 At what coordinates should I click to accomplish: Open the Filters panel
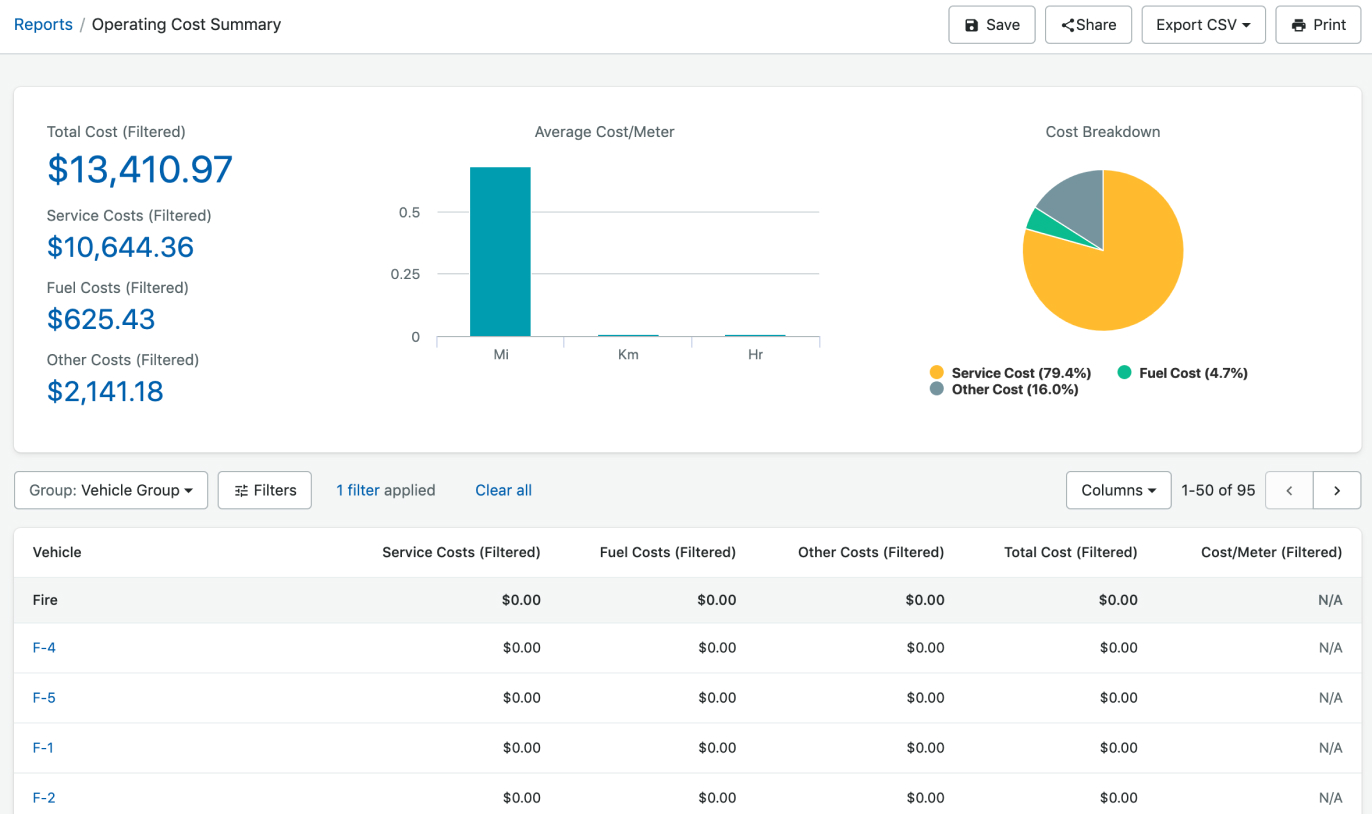265,490
